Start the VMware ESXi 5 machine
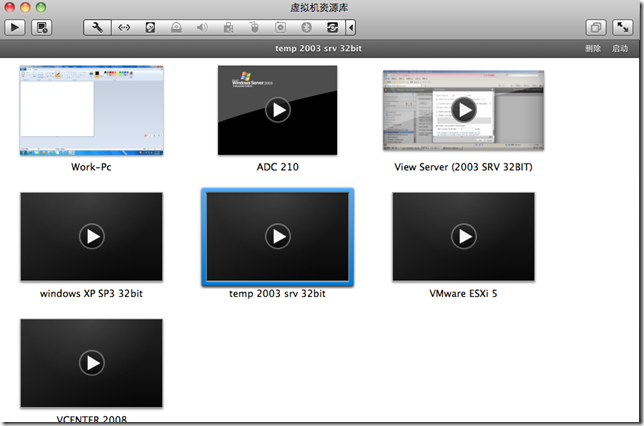The width and height of the screenshot is (644, 426). pyautogui.click(x=464, y=236)
